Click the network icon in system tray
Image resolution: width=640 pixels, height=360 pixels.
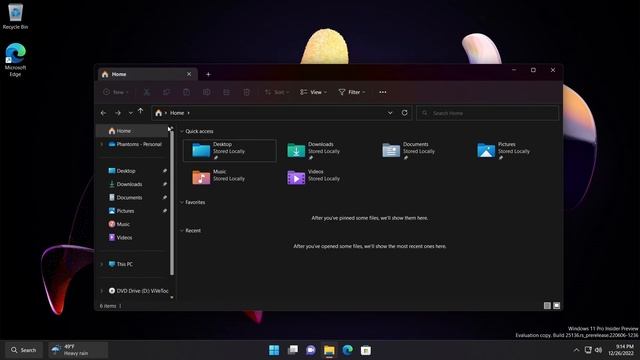point(588,350)
